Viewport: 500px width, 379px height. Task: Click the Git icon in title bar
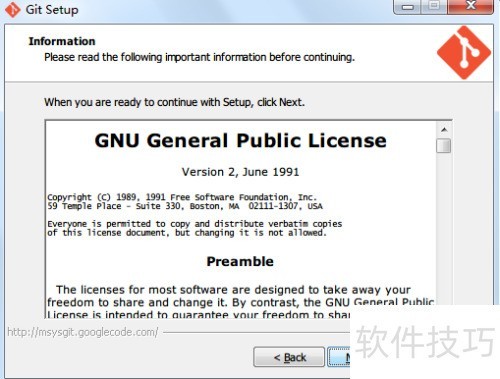12,10
